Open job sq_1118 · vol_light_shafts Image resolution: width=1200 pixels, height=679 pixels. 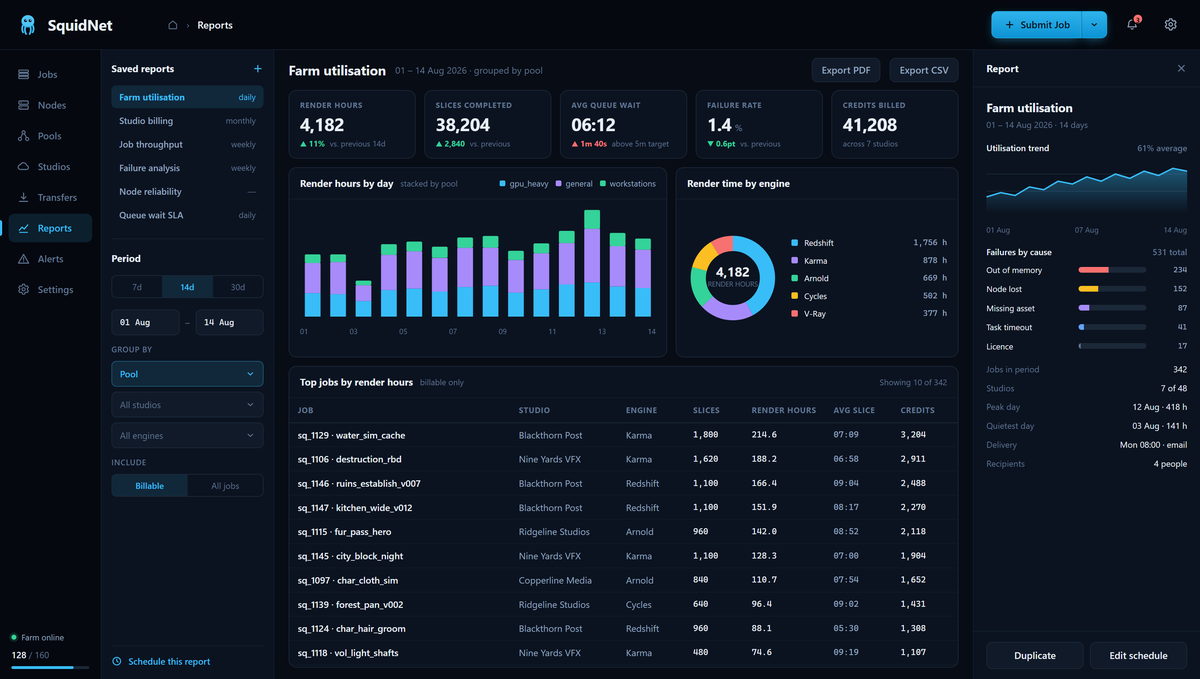point(348,653)
